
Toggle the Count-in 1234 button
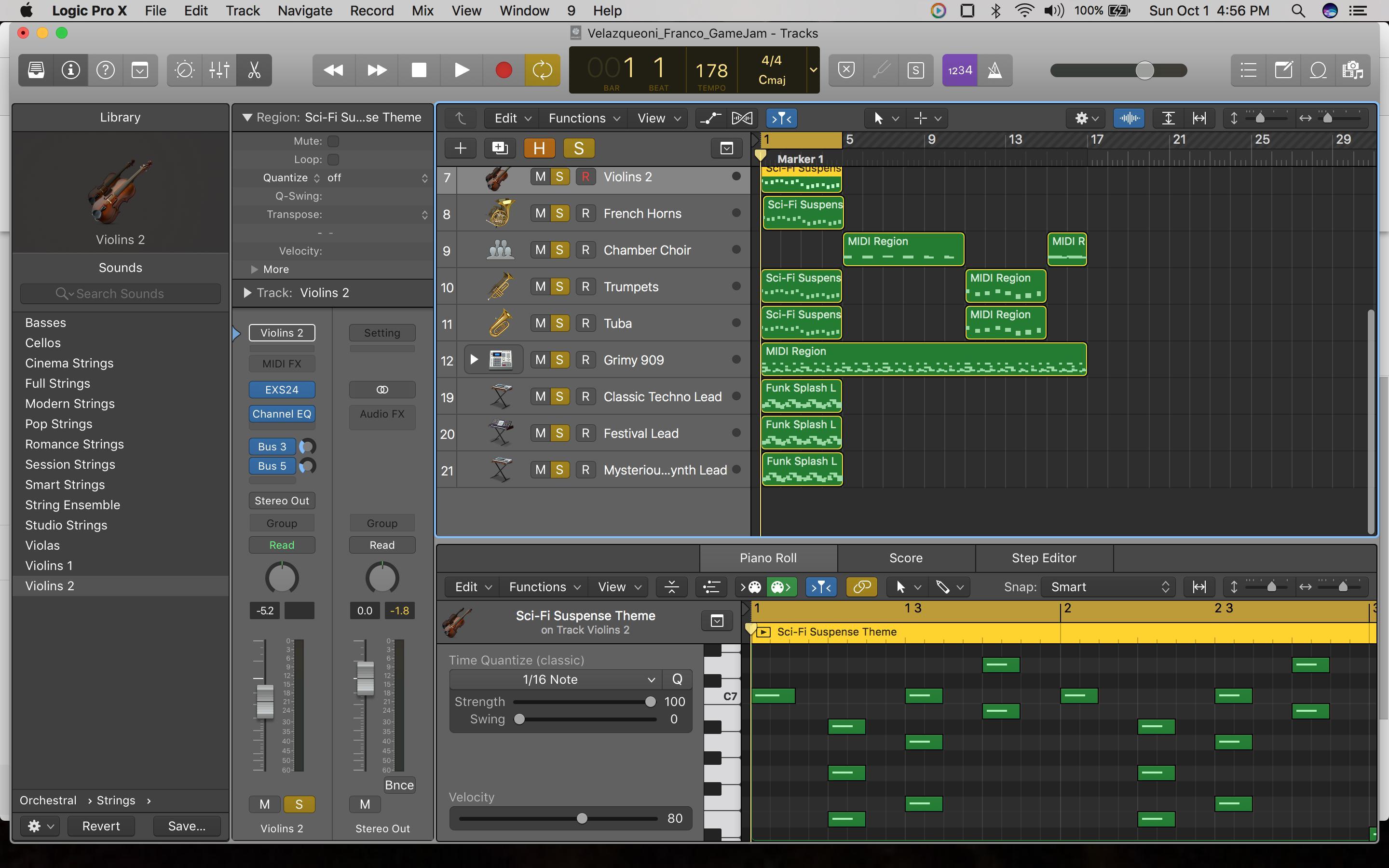[960, 70]
